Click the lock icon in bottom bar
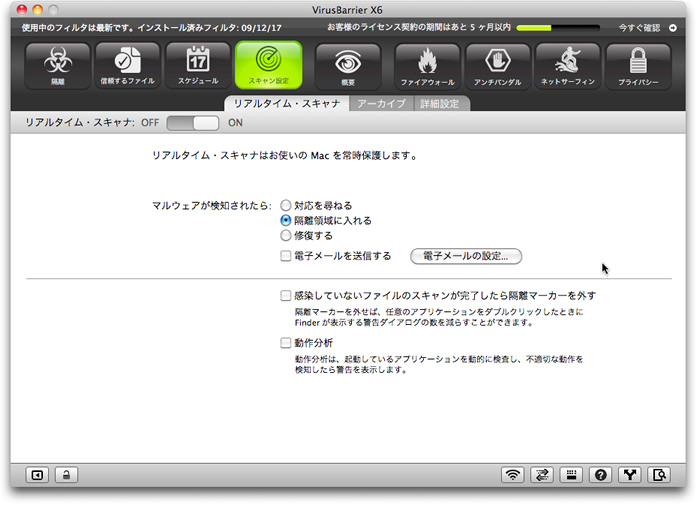The height and width of the screenshot is (505, 696). (66, 475)
